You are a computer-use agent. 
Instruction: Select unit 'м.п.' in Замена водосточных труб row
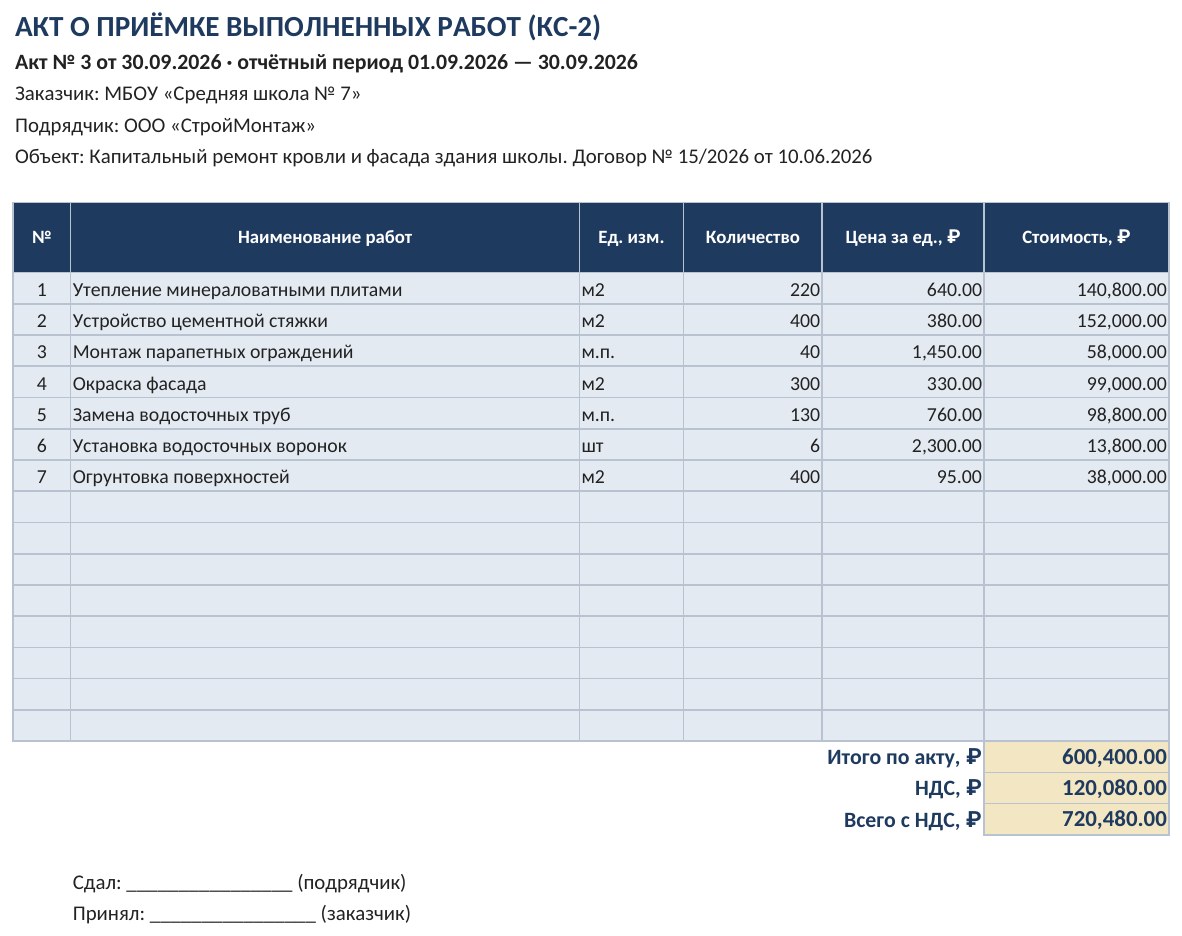point(631,414)
